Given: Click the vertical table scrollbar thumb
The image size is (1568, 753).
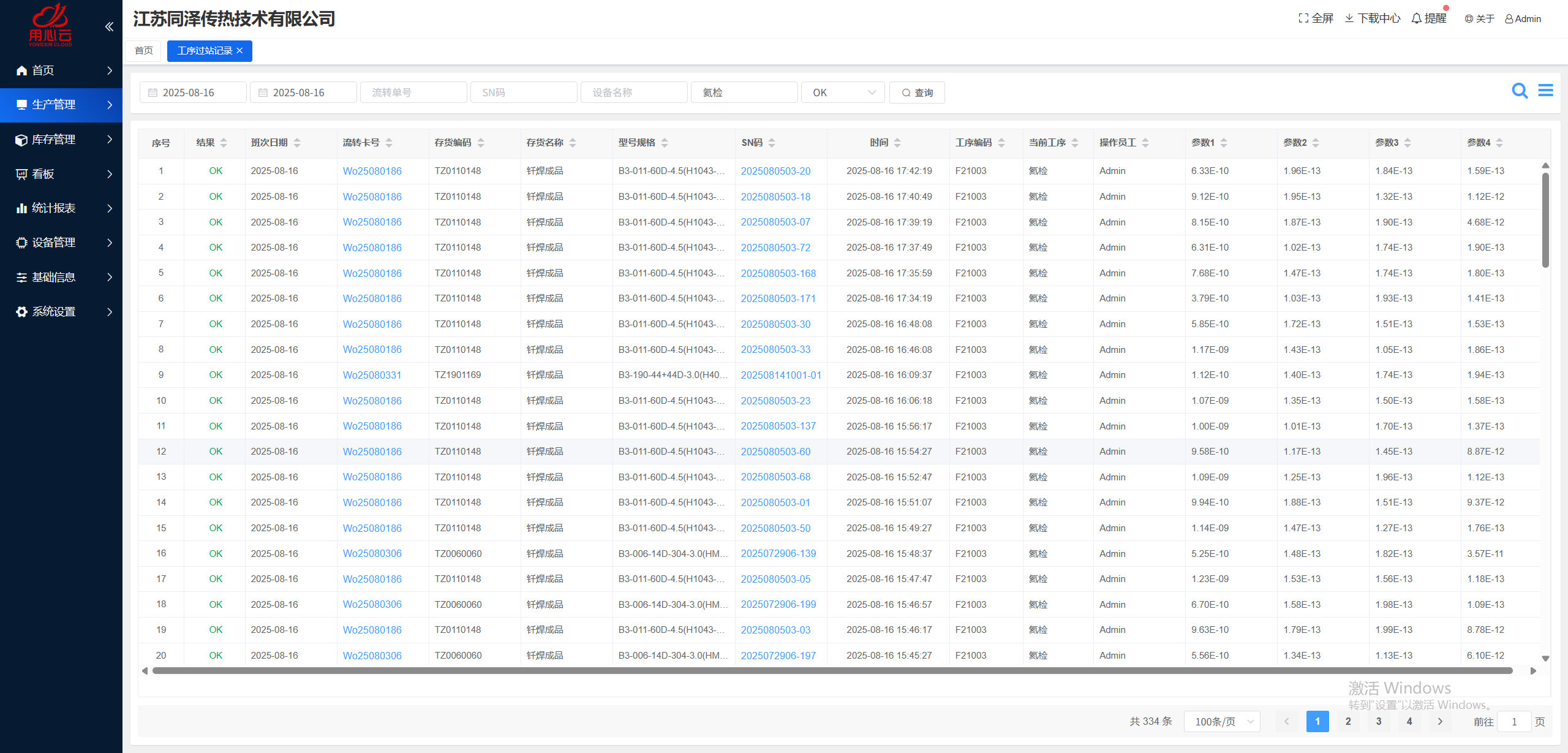Looking at the screenshot, I should coord(1545,220).
